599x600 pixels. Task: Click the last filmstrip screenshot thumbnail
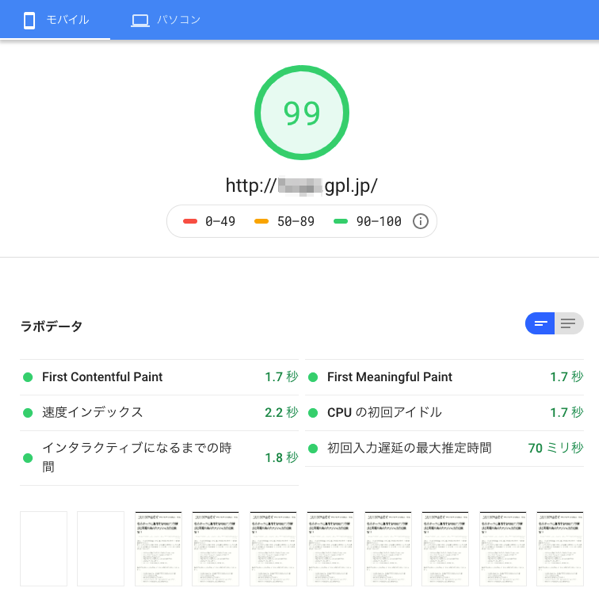[x=560, y=549]
